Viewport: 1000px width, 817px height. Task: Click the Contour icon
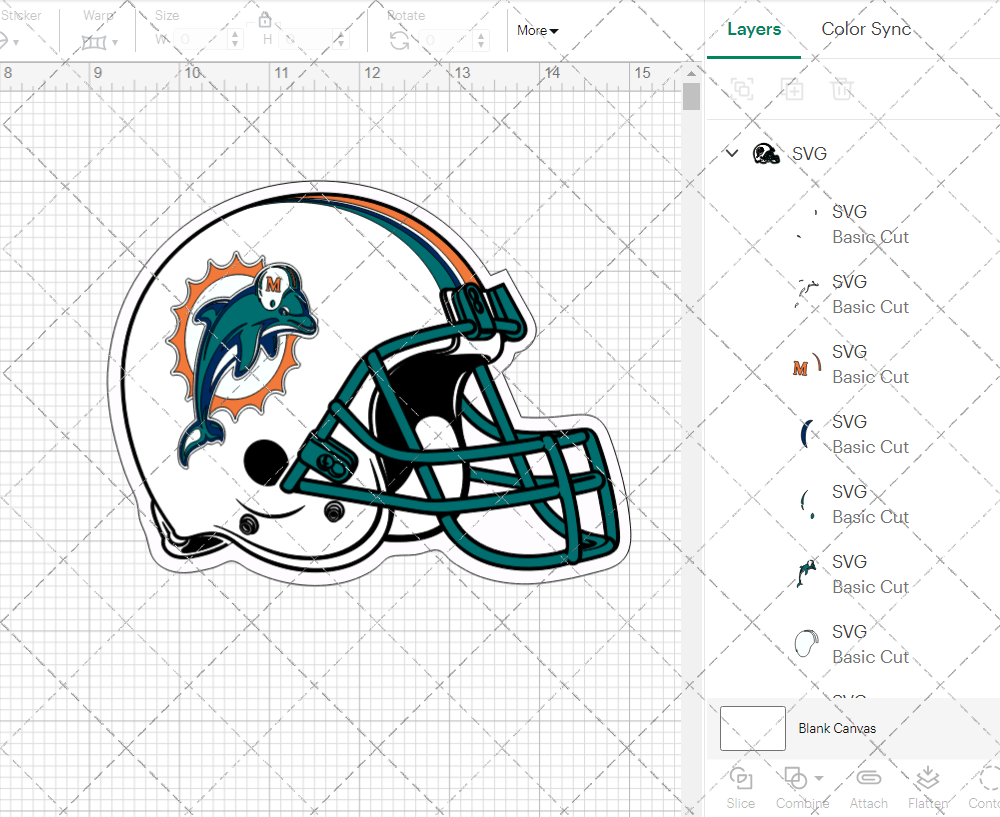coord(987,779)
